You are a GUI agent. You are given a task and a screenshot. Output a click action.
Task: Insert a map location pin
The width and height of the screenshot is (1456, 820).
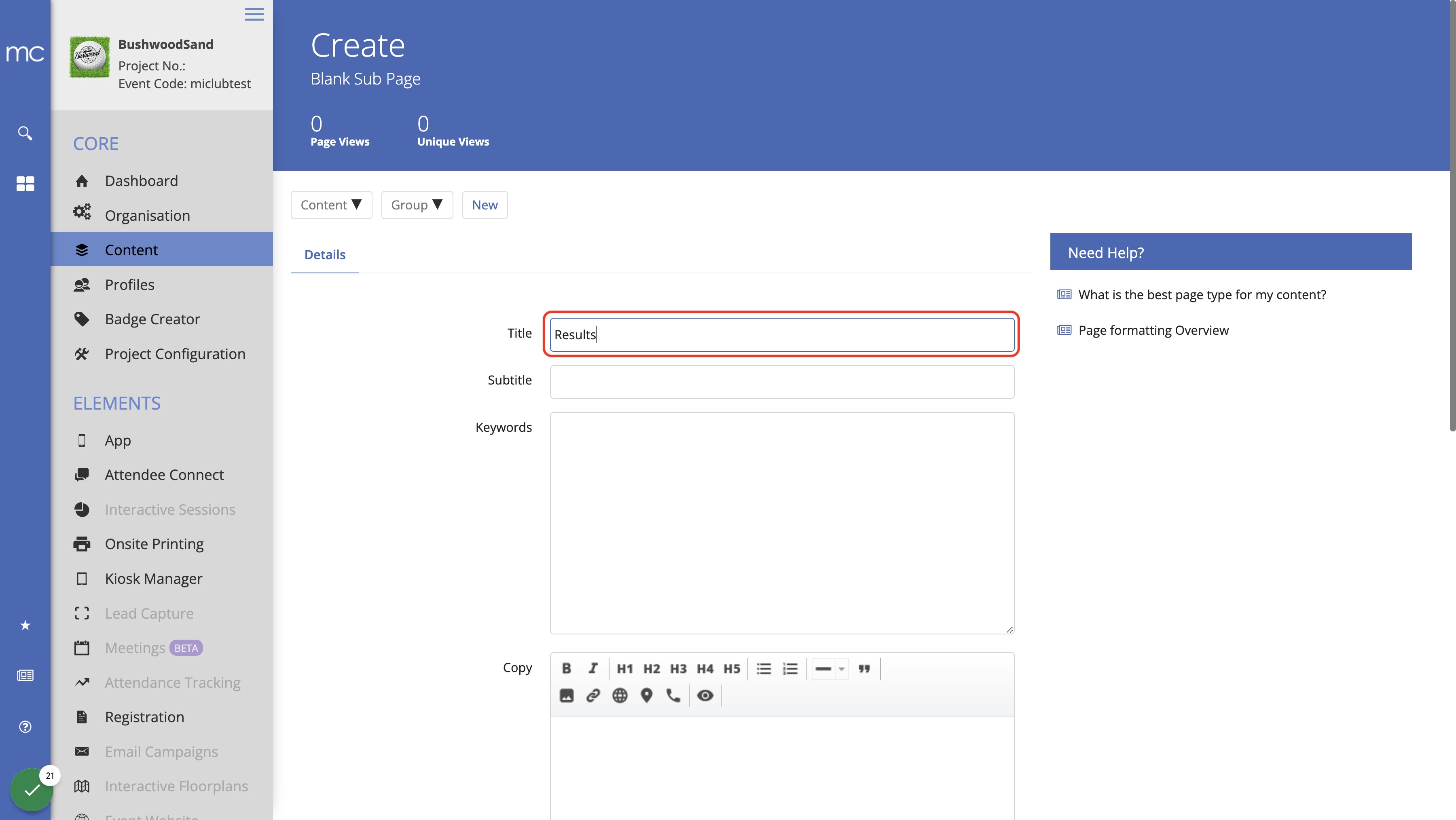(x=647, y=696)
